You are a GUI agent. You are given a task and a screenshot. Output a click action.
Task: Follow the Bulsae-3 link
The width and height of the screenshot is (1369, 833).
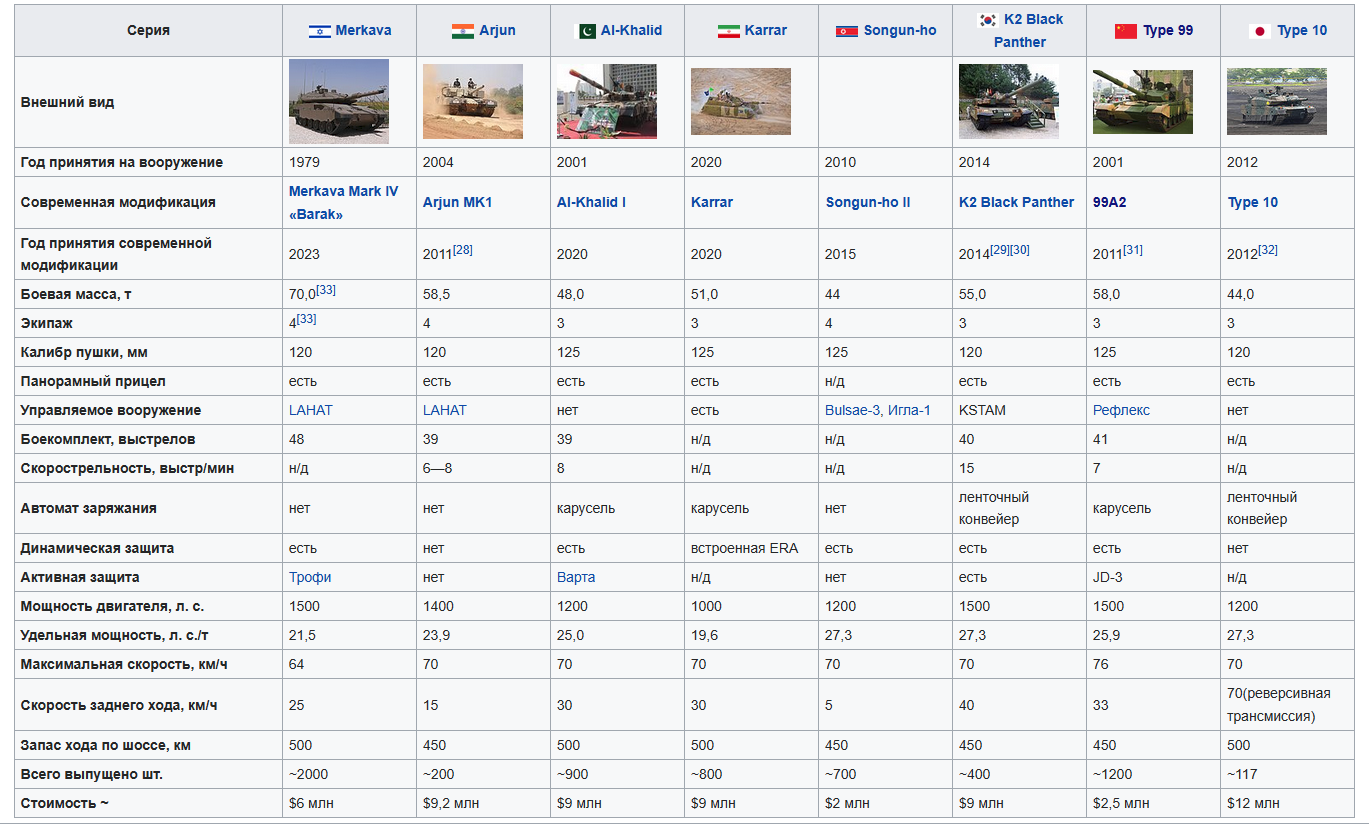click(x=853, y=410)
